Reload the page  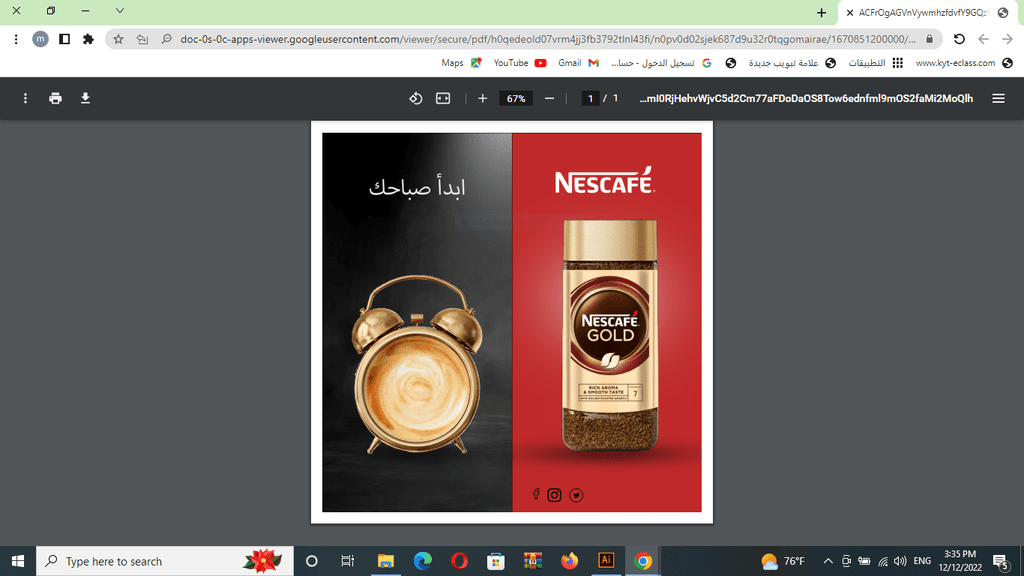(959, 39)
